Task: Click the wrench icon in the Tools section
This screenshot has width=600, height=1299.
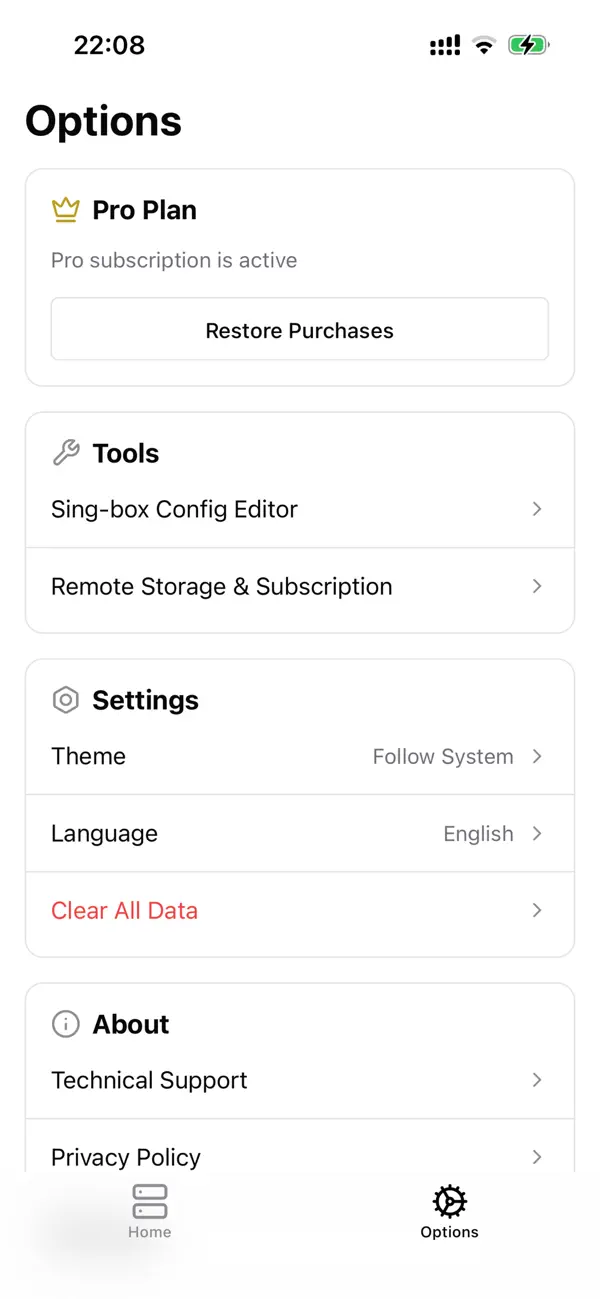Action: (x=65, y=452)
